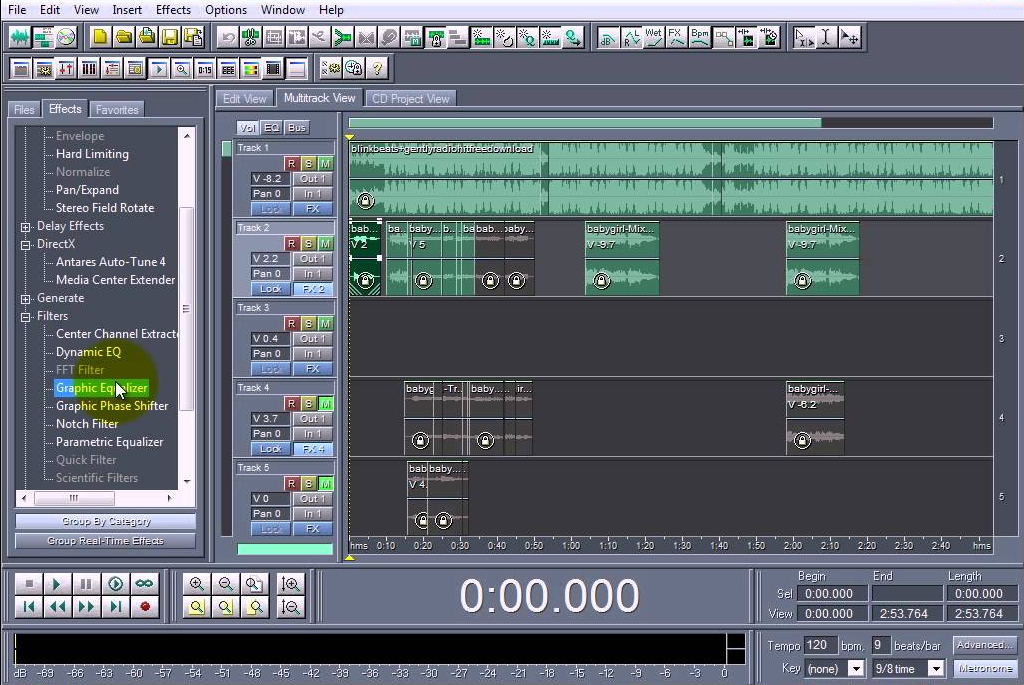Image resolution: width=1024 pixels, height=685 pixels.
Task: Collapse the Filters effects group
Action: click(23, 315)
